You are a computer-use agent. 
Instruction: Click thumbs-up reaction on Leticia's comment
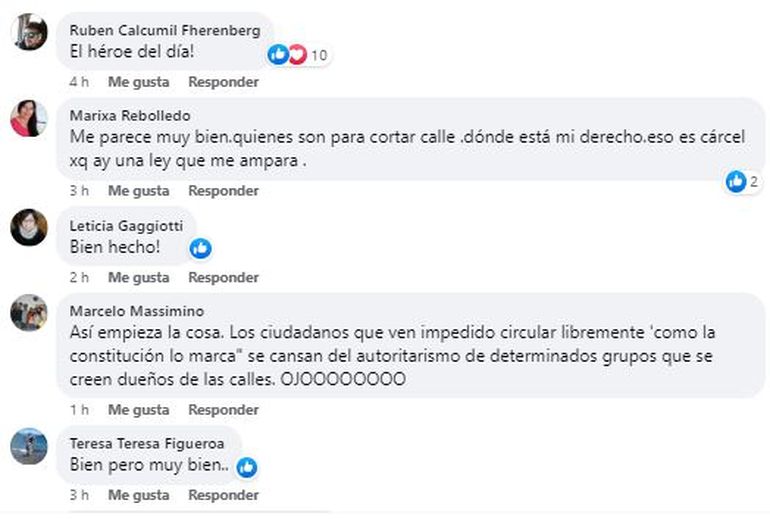coord(201,248)
